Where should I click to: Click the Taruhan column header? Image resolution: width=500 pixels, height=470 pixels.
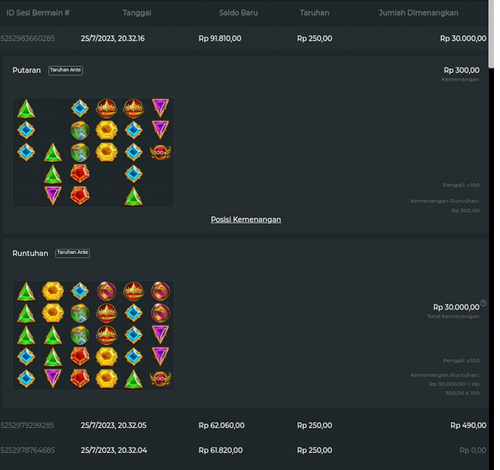click(314, 13)
